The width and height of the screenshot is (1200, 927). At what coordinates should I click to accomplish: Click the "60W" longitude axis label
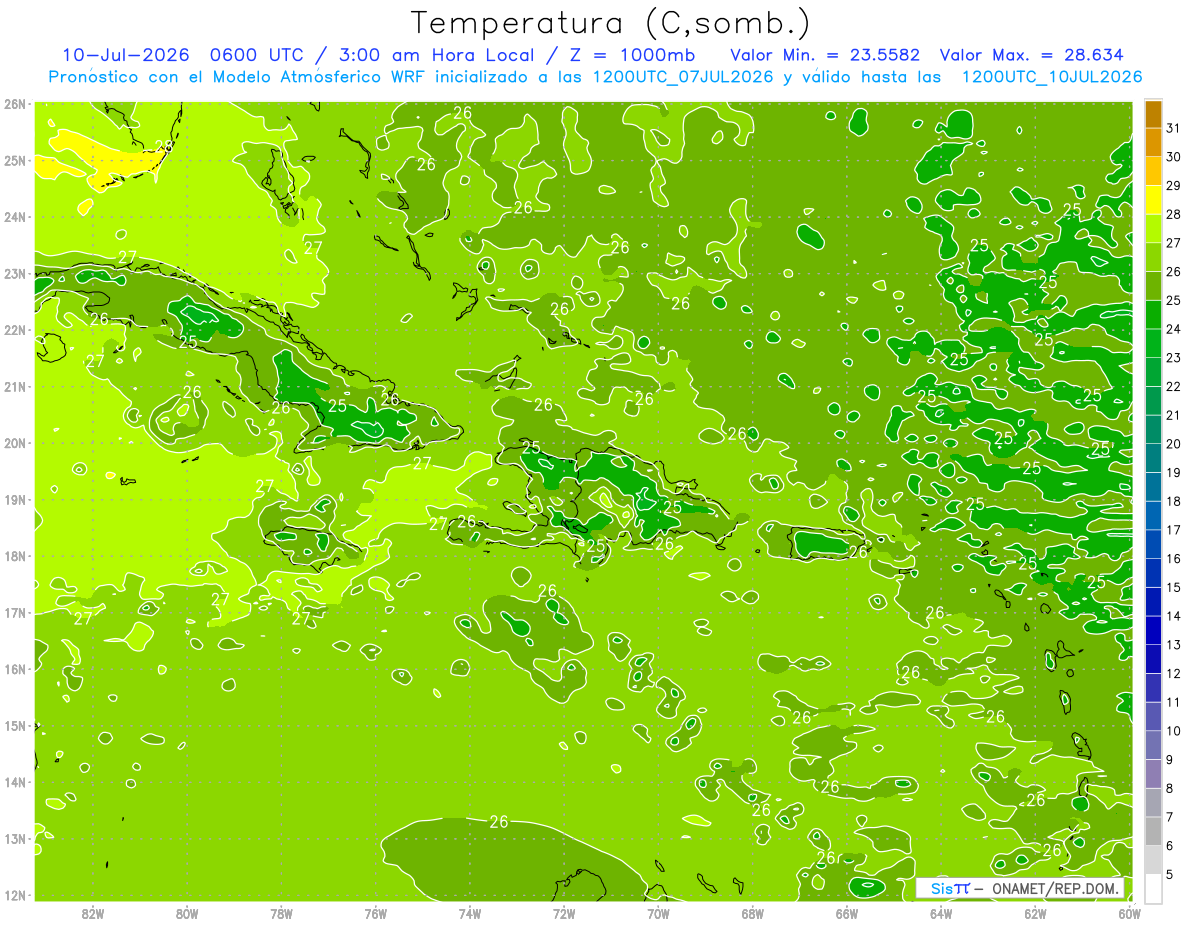pos(1130,913)
